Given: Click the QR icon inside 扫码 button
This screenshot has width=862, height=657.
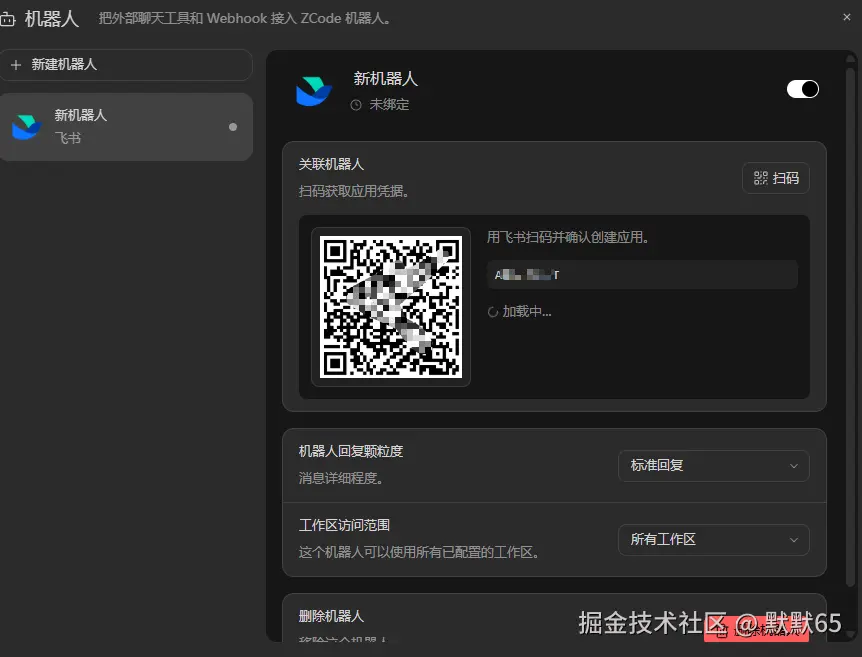Looking at the screenshot, I should tap(760, 178).
